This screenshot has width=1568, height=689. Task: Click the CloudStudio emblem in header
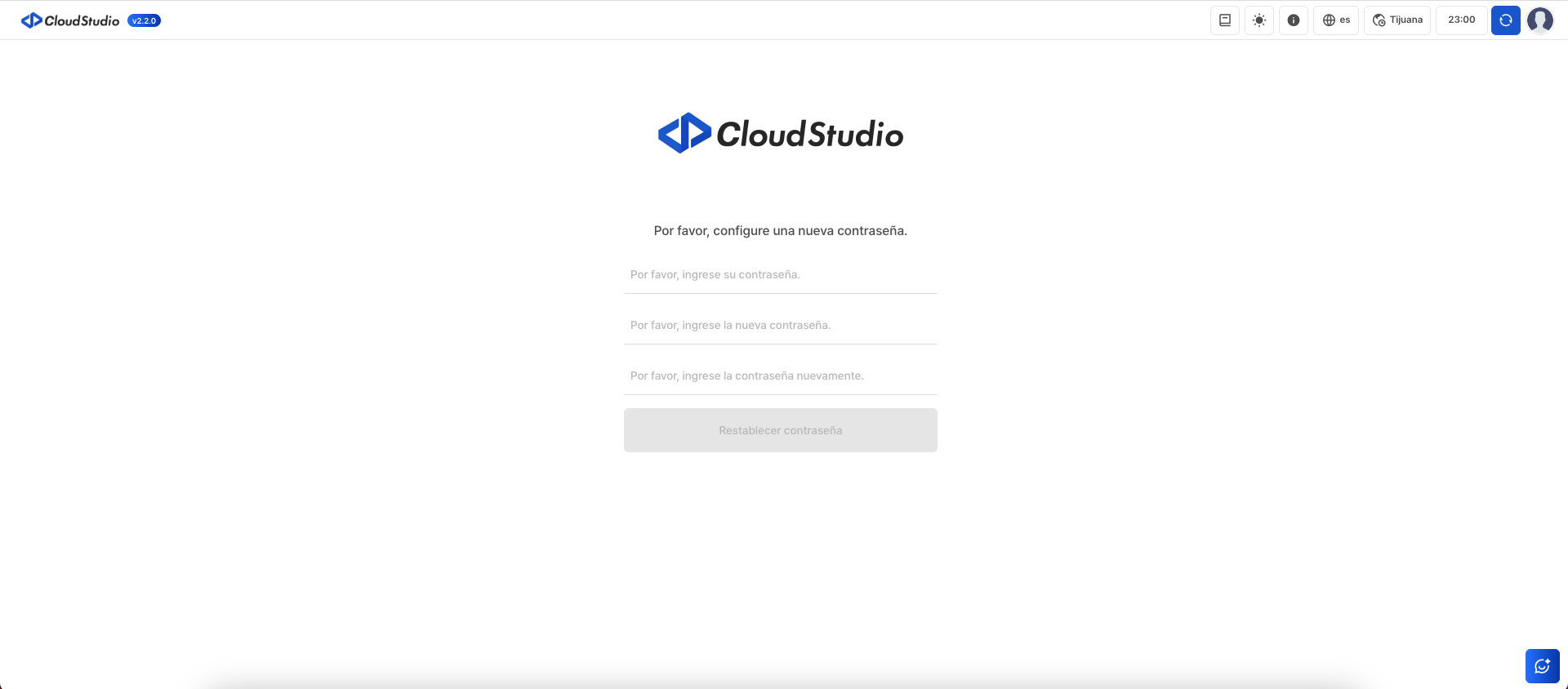31,20
